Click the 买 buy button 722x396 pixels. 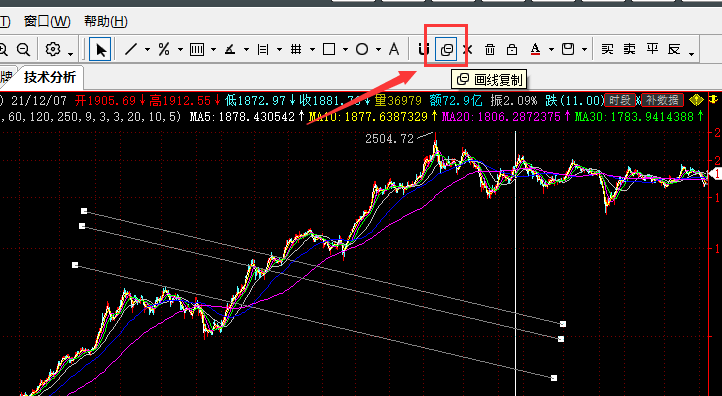(607, 49)
